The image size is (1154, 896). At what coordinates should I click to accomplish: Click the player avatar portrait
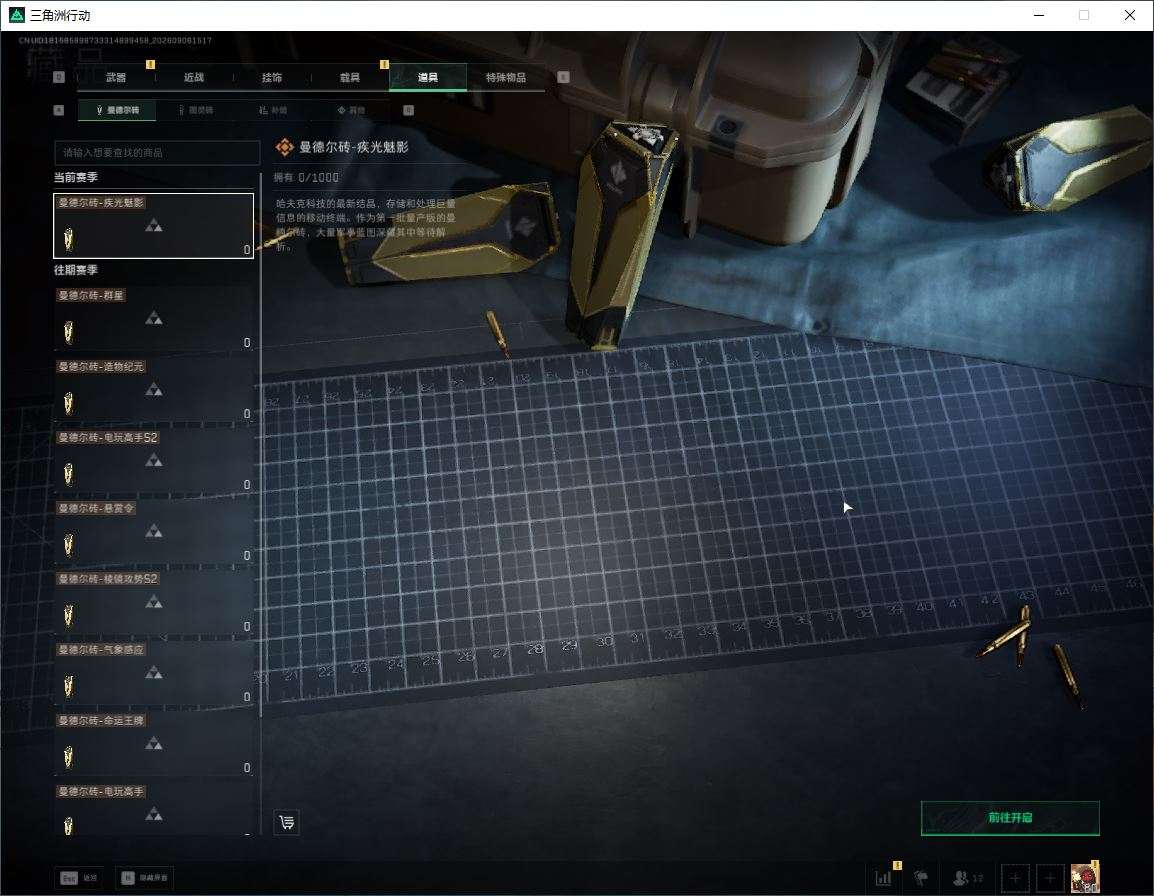pos(1085,878)
